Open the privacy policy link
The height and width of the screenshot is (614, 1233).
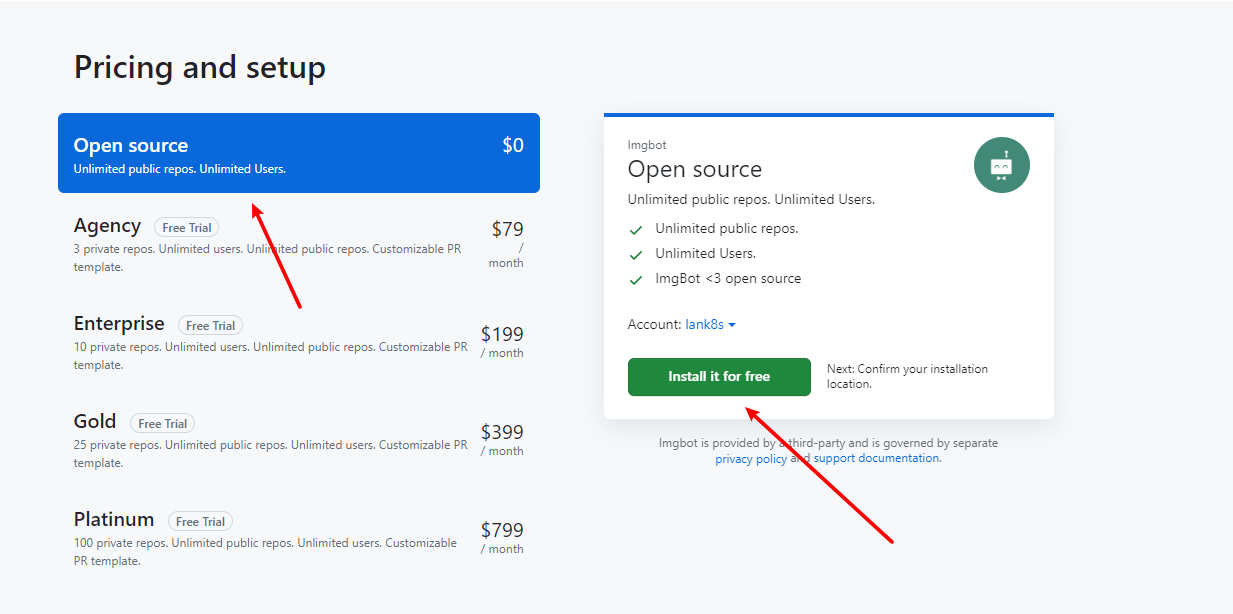coord(751,459)
